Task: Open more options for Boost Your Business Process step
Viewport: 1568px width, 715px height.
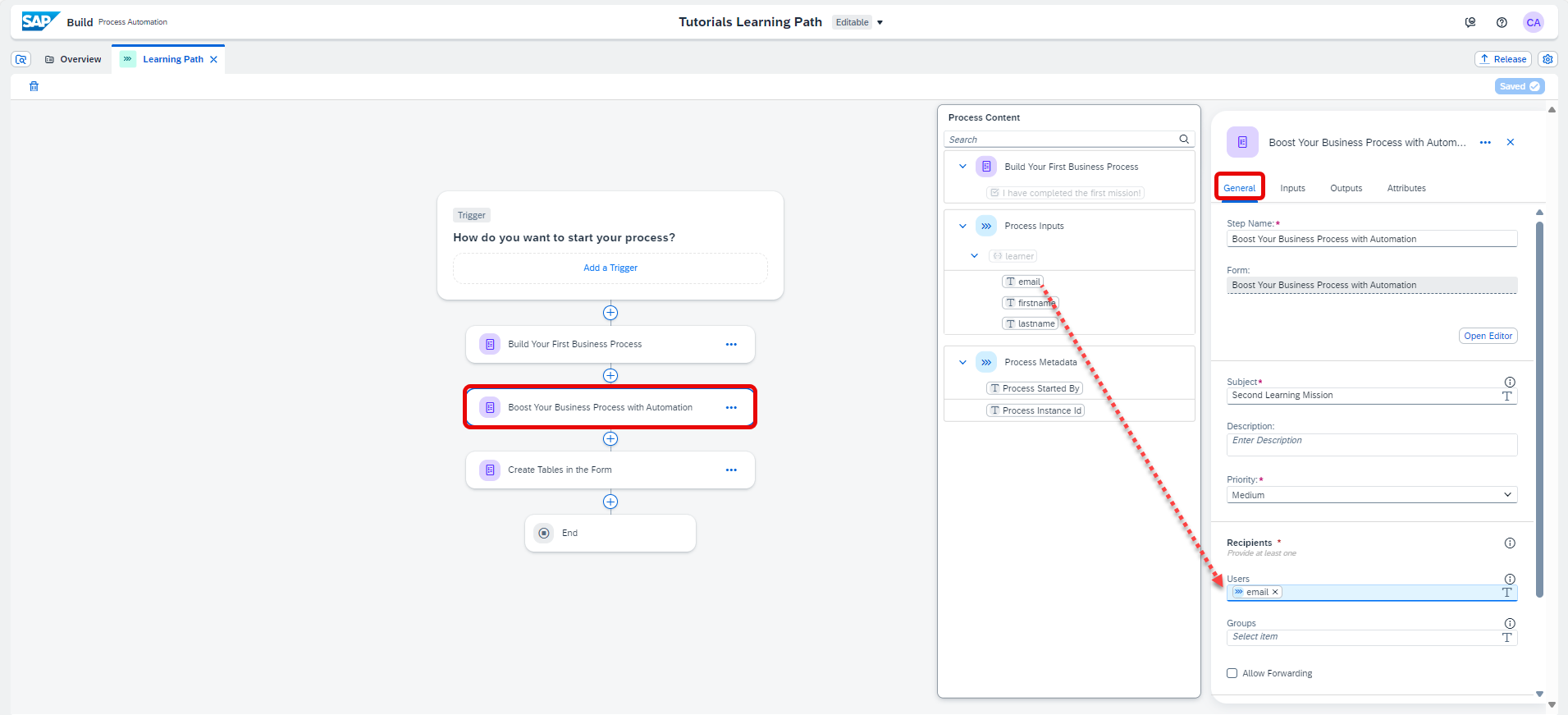Action: [x=731, y=408]
